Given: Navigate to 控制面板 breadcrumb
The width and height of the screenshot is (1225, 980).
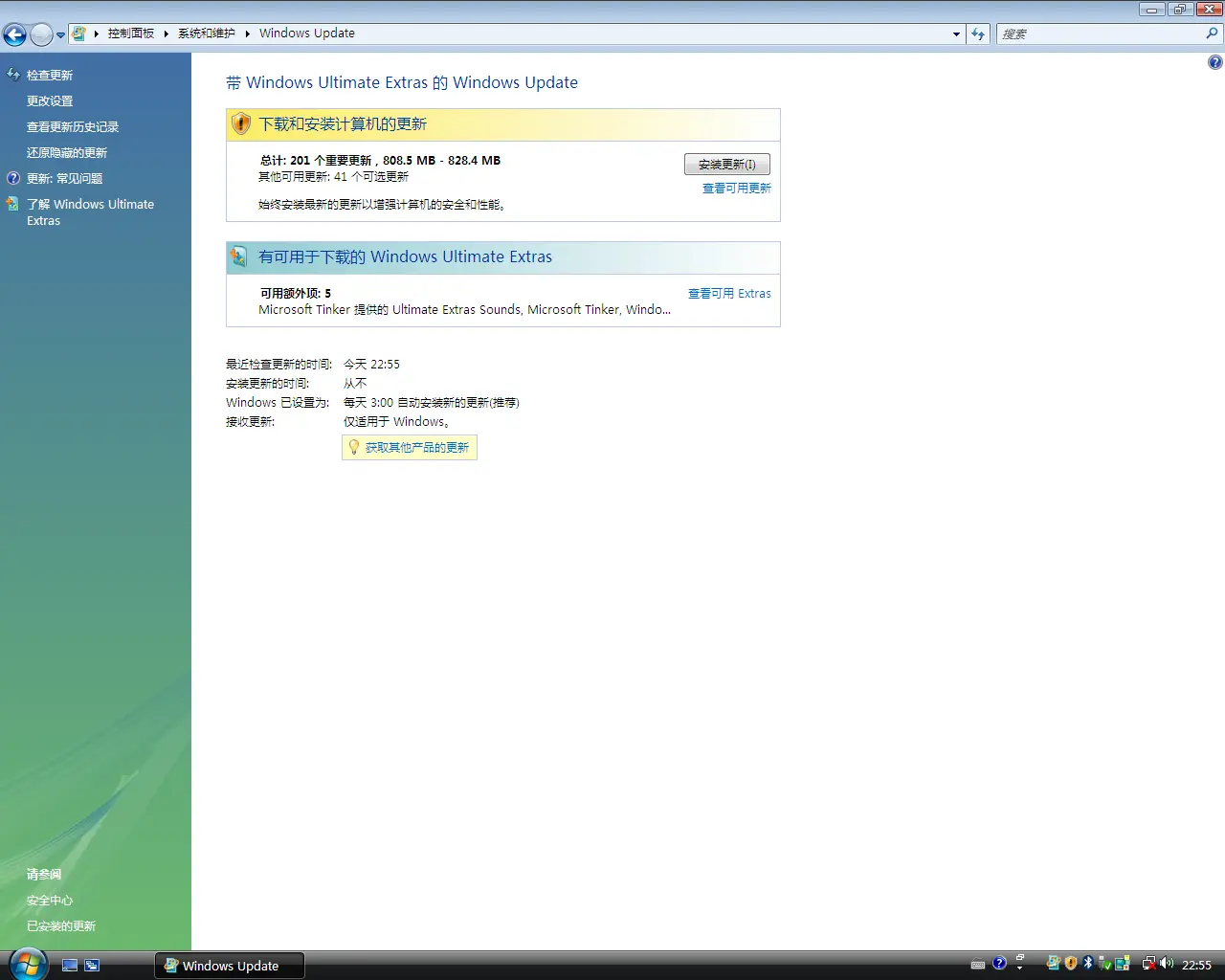Looking at the screenshot, I should [x=131, y=33].
